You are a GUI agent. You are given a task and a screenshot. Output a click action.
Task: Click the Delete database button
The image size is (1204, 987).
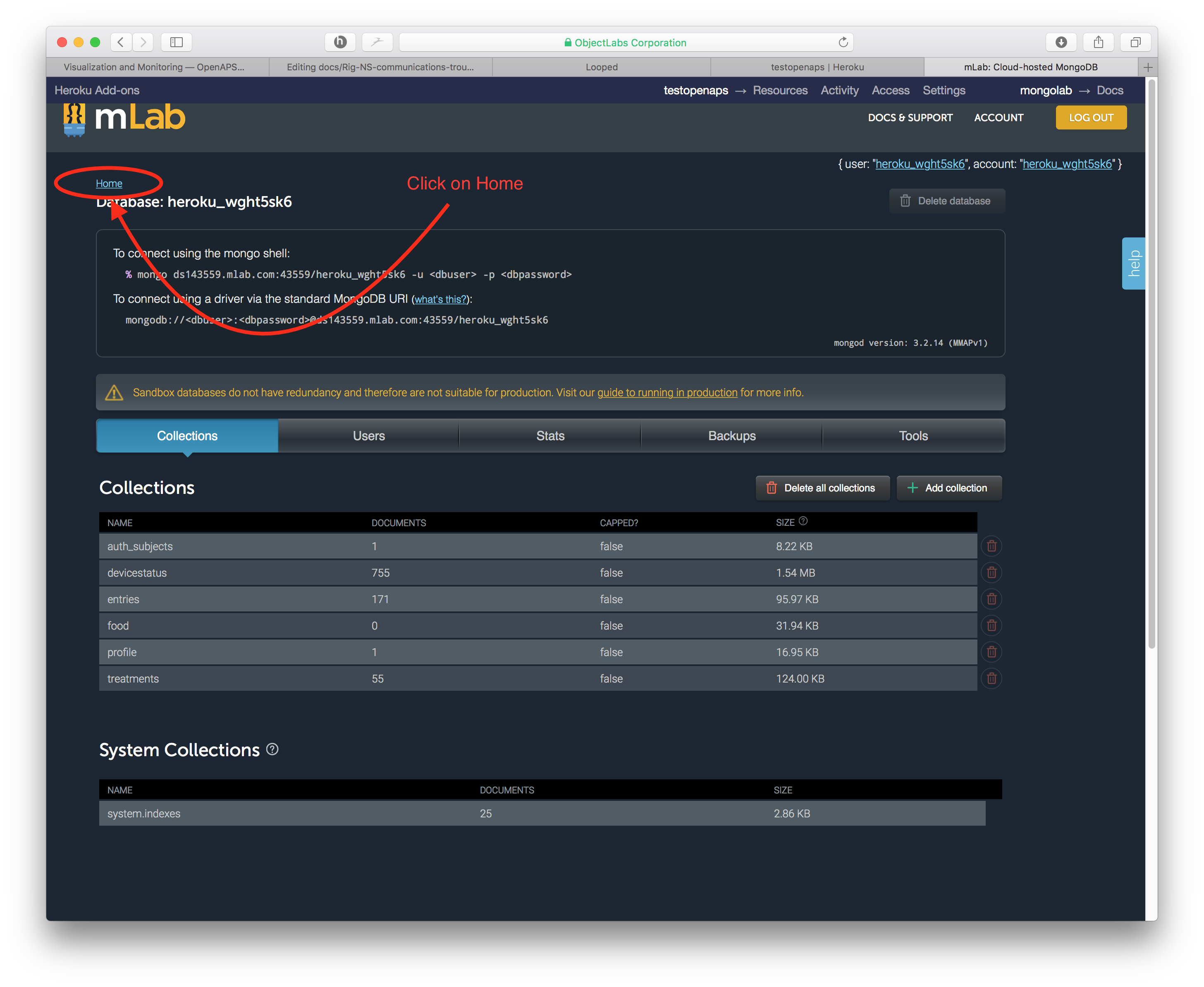(x=946, y=201)
